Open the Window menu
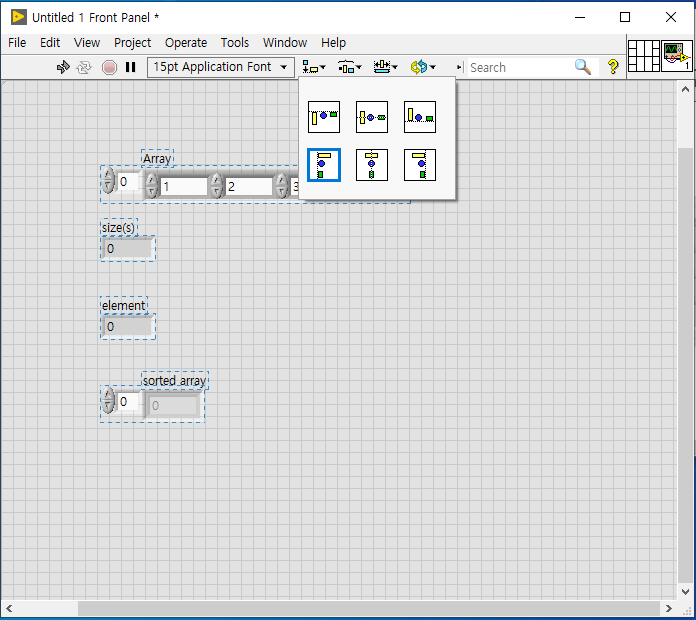This screenshot has height=620, width=696. 285,43
